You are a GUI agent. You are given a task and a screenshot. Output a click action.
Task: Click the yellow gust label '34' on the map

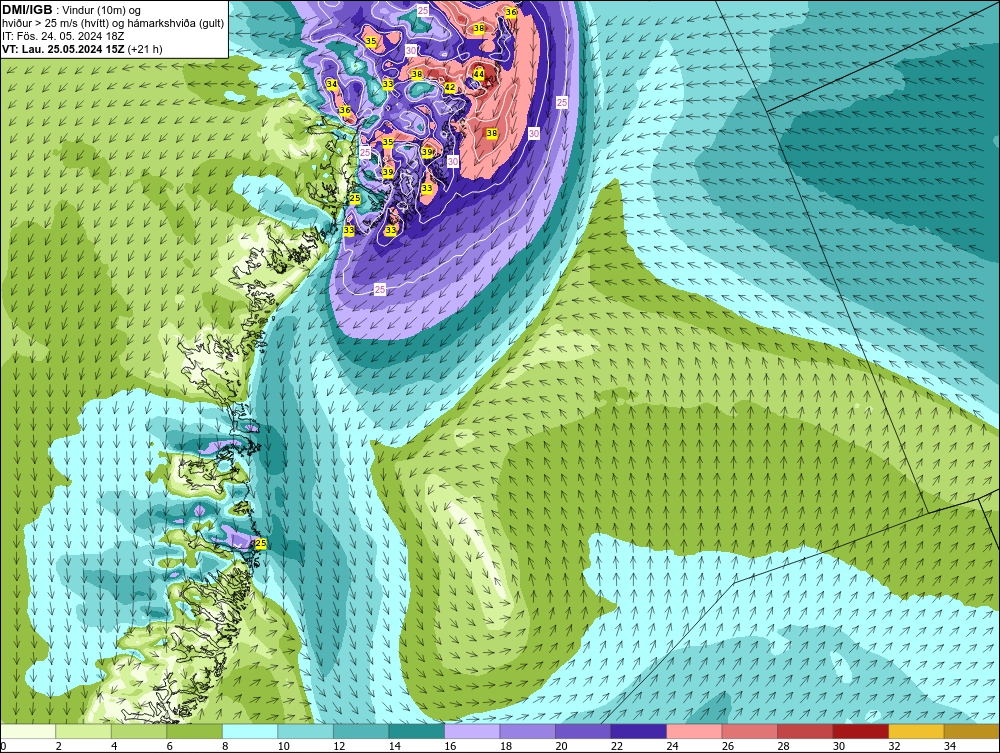(332, 84)
